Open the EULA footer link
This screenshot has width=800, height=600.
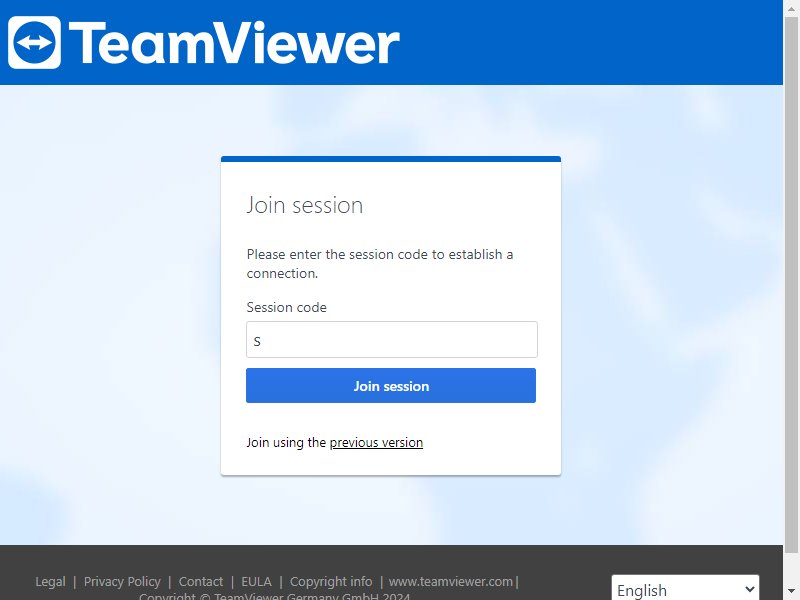point(256,582)
